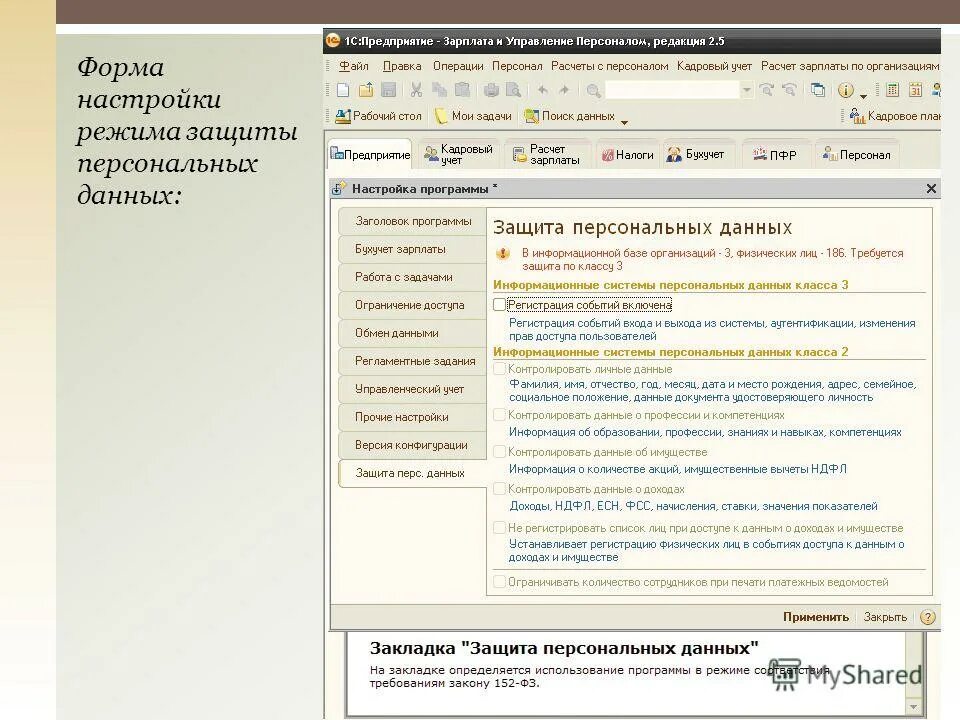Click the Cut scissors icon

[x=416, y=91]
